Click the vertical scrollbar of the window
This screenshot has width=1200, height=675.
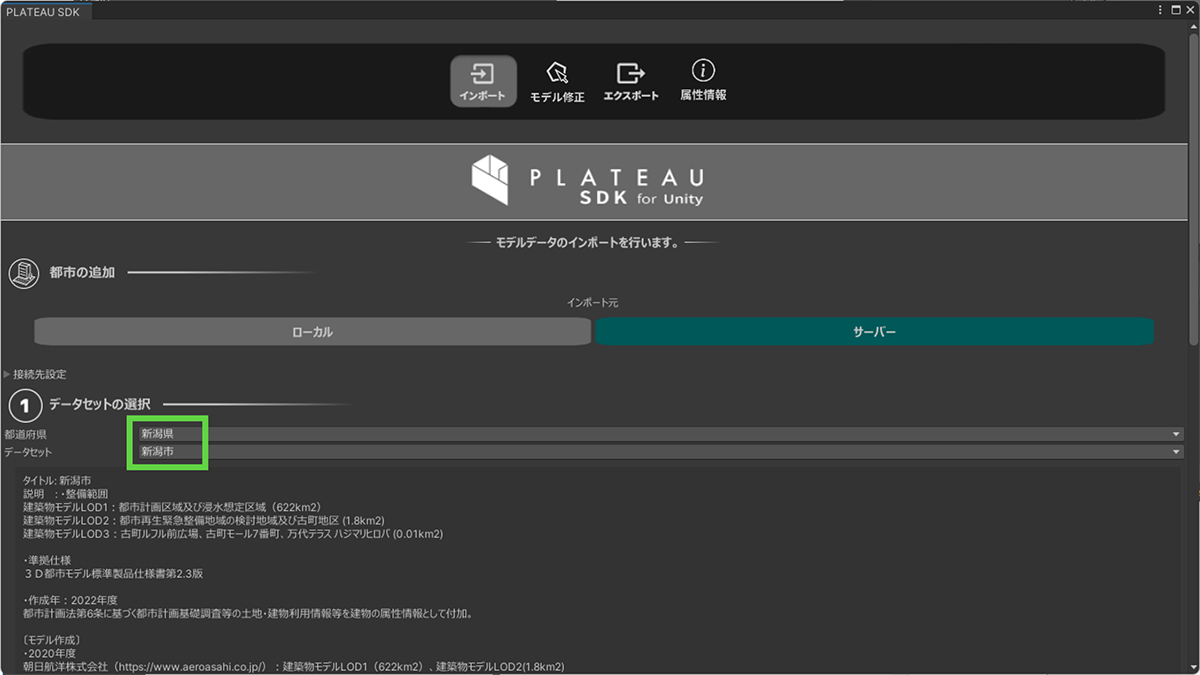pos(1193,190)
